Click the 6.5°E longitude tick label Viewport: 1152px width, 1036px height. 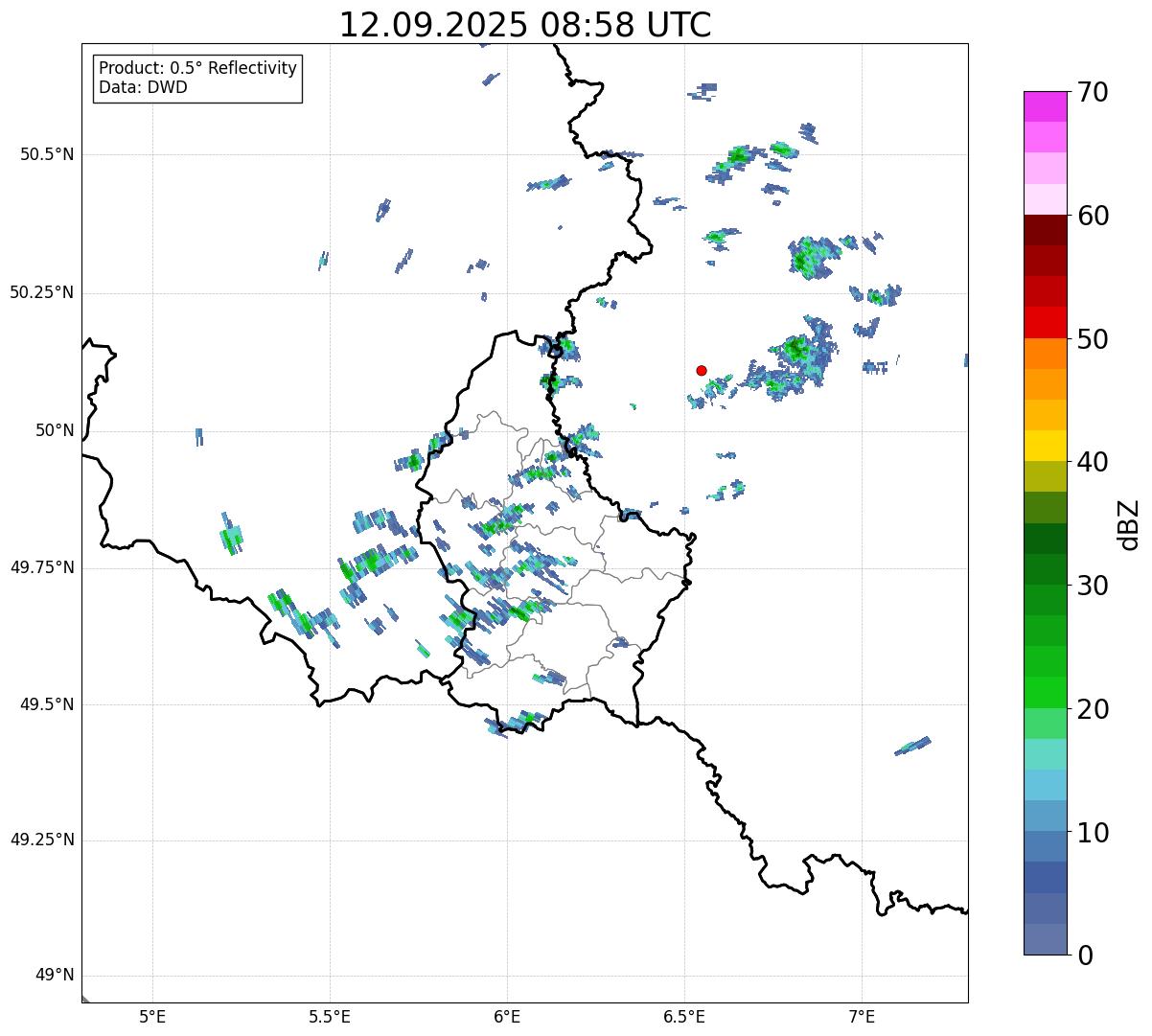(x=684, y=1015)
